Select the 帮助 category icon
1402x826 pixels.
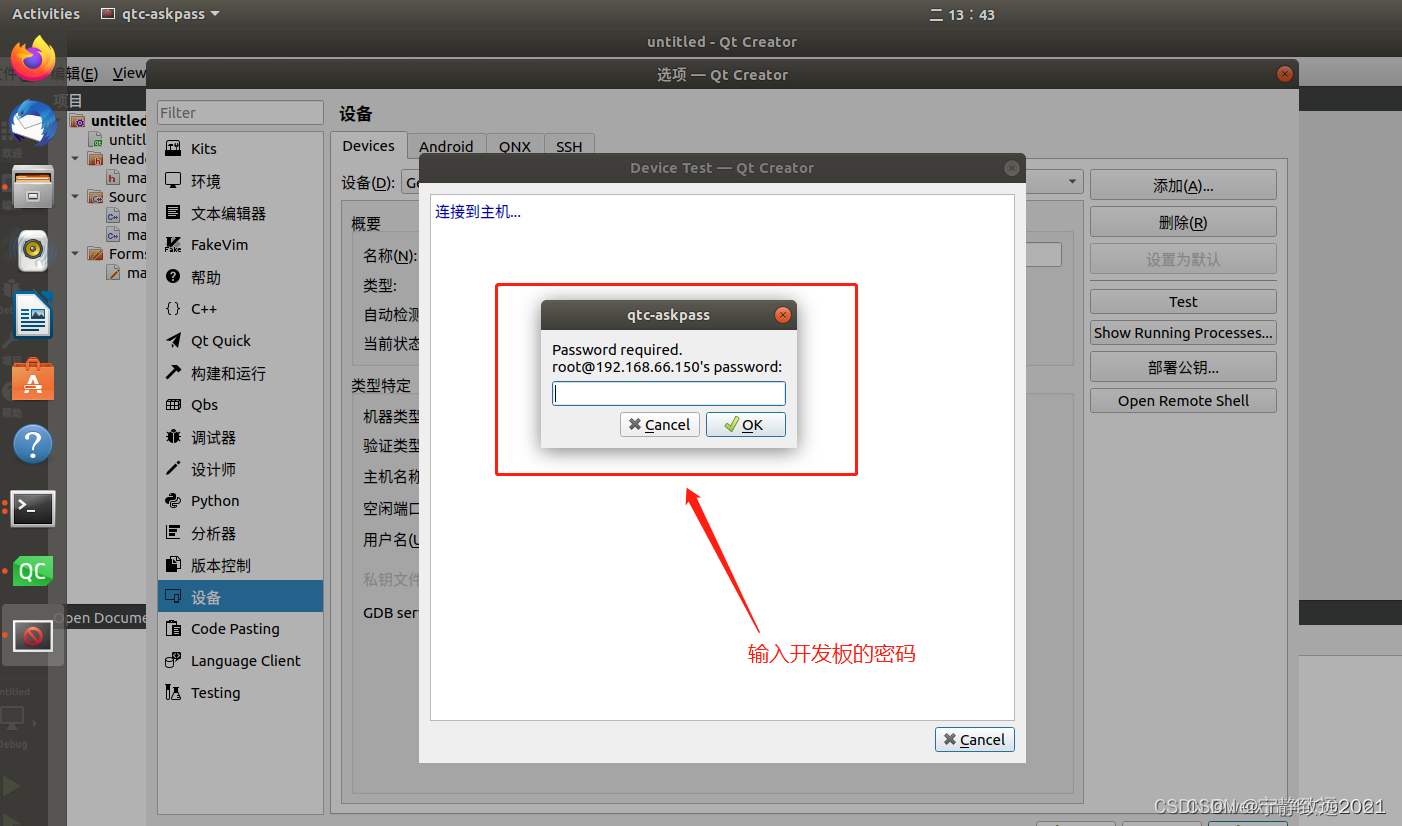click(173, 277)
